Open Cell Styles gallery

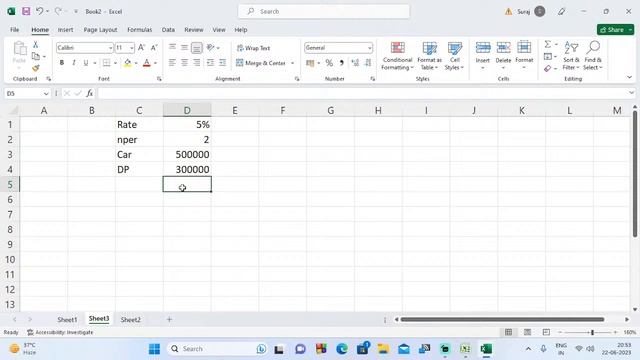pos(454,56)
